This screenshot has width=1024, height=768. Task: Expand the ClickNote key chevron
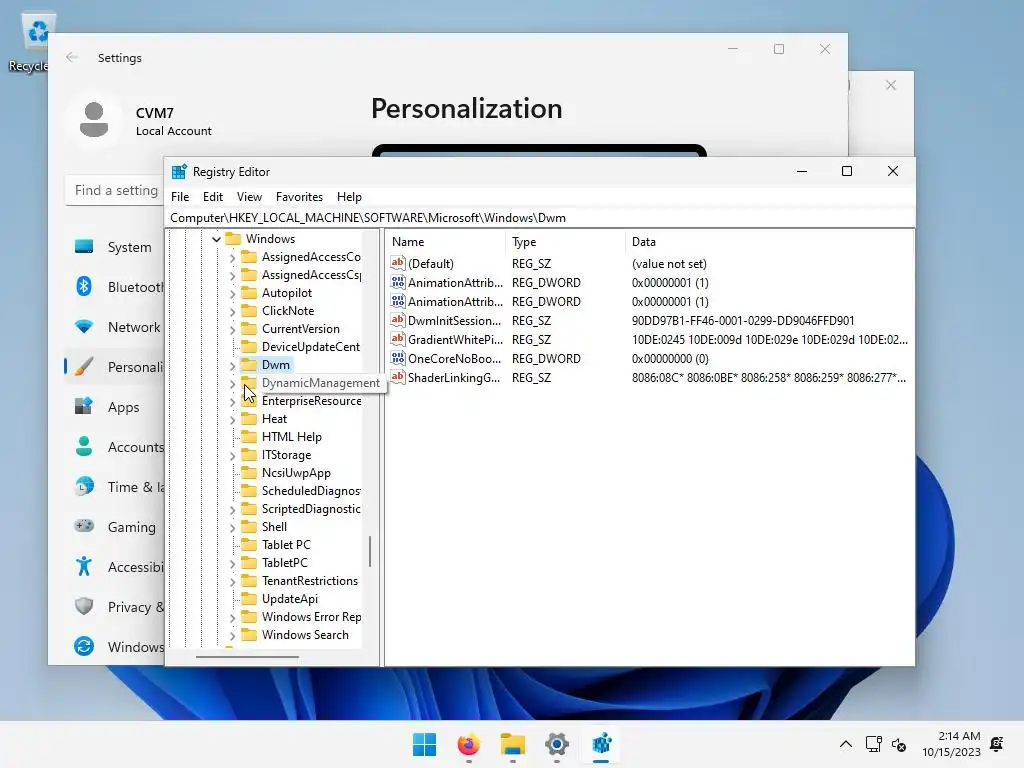pos(232,312)
